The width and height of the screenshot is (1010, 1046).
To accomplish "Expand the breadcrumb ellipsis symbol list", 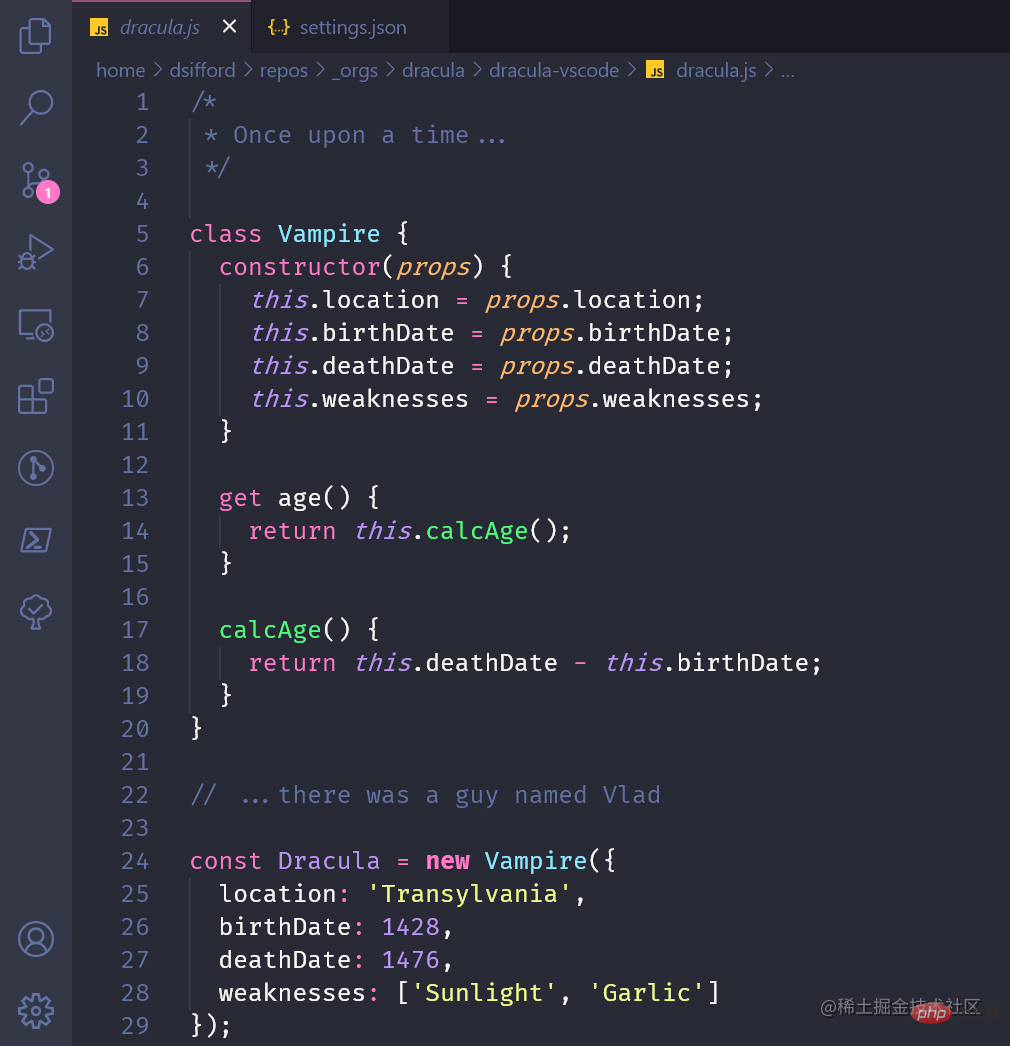I will click(787, 70).
